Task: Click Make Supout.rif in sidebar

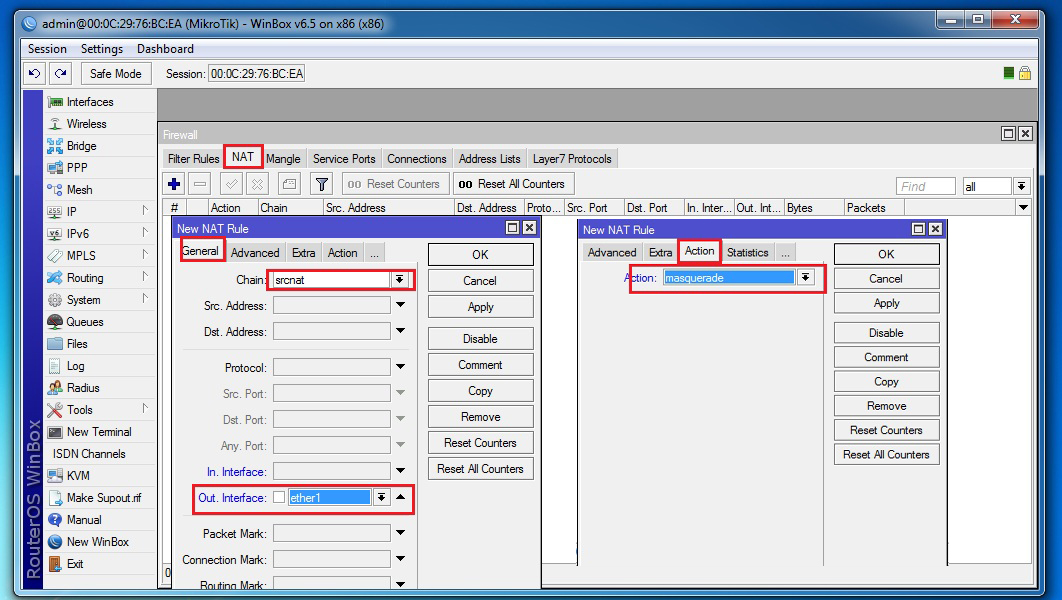Action: (104, 498)
